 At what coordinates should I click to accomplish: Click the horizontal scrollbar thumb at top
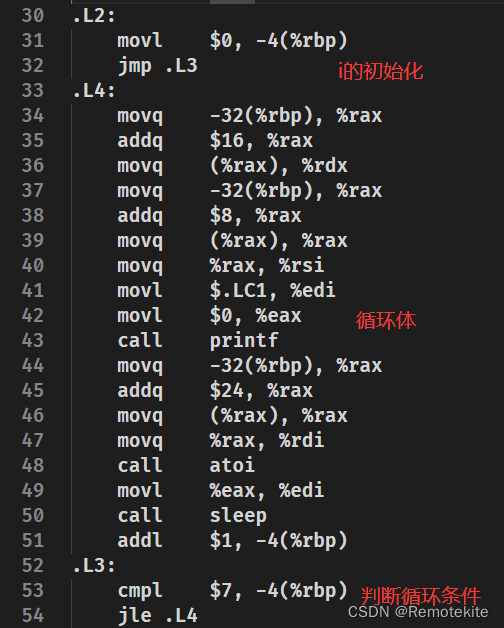tap(232, 2)
